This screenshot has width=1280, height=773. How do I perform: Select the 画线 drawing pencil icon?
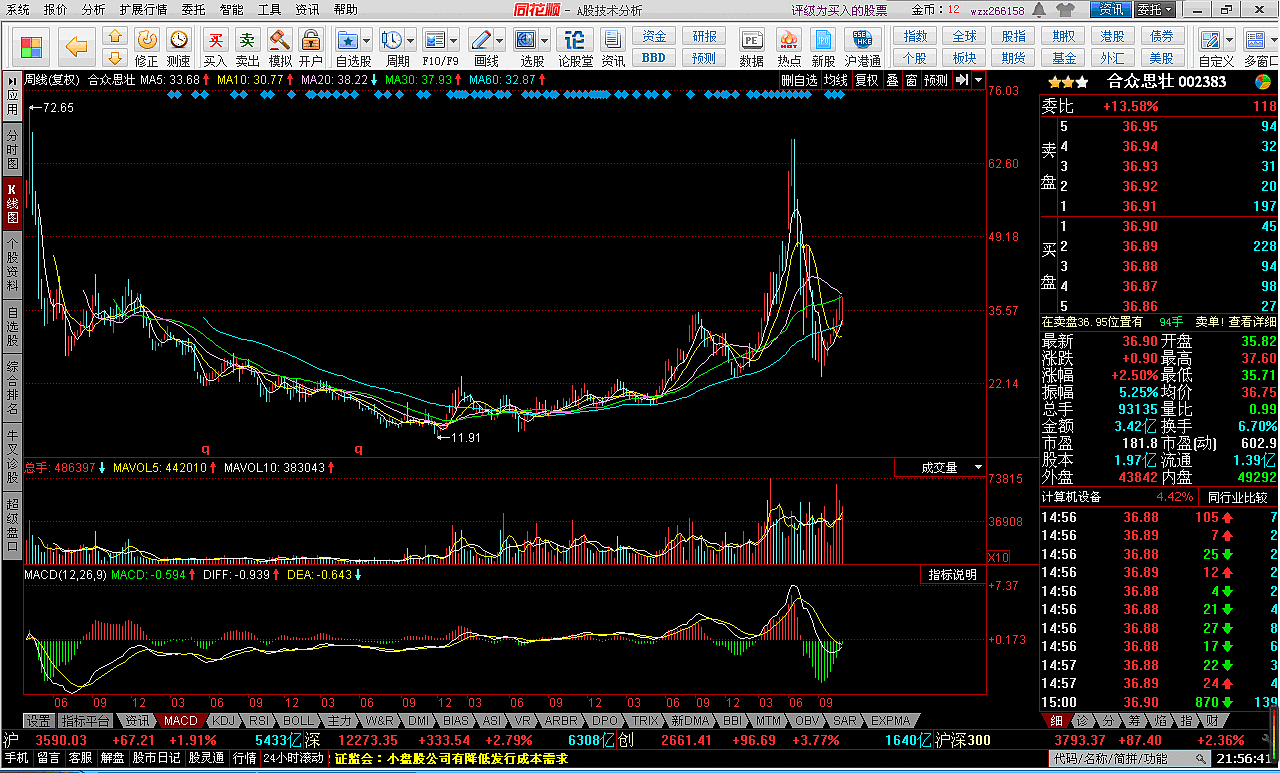[x=481, y=40]
